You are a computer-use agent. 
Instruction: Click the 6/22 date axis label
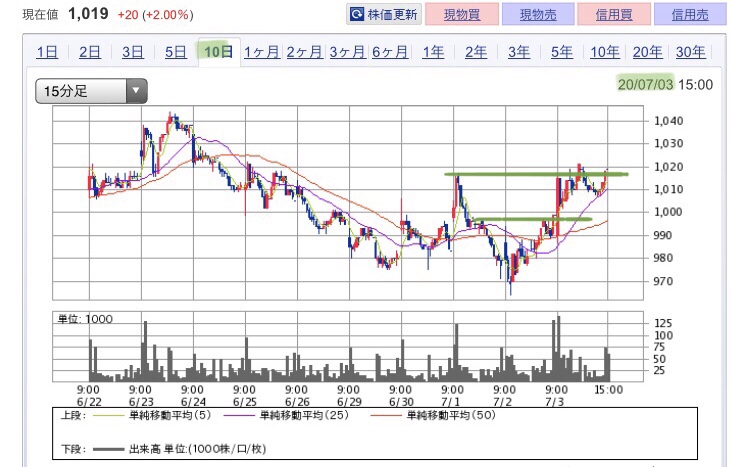coord(89,402)
